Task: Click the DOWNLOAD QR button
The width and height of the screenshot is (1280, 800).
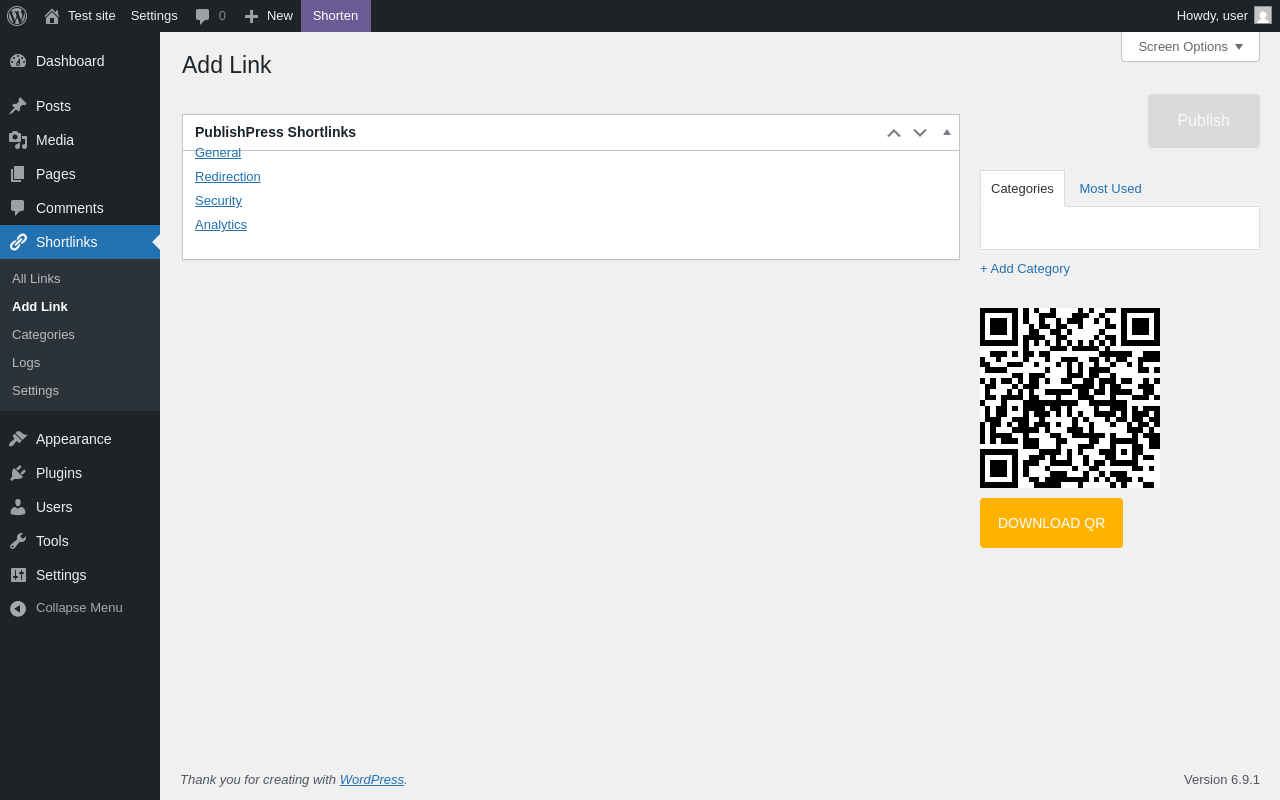Action: tap(1051, 523)
